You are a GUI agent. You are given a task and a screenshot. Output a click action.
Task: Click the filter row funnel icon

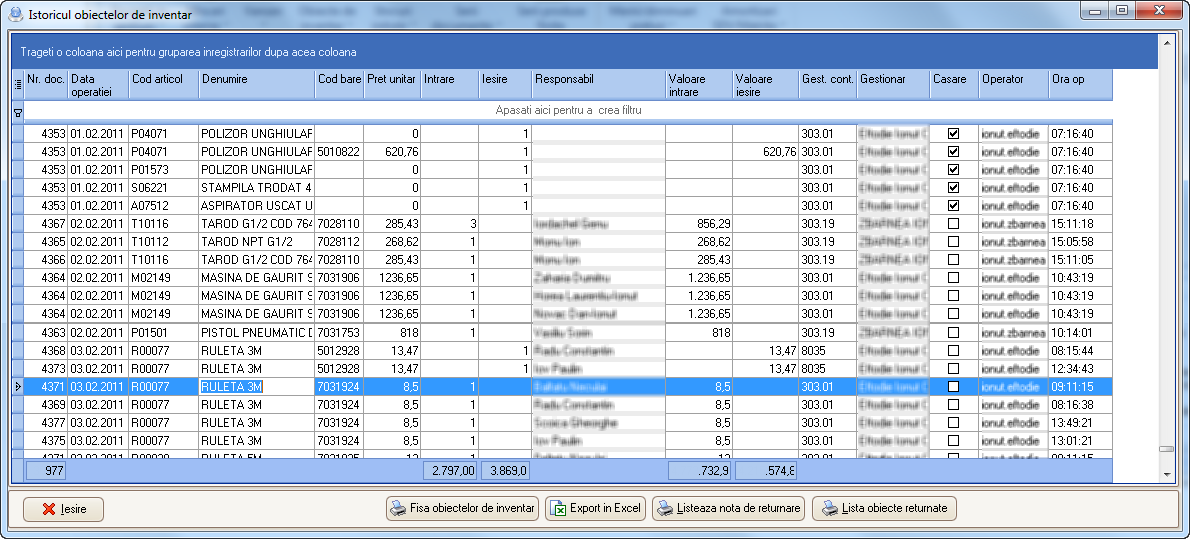[x=17, y=113]
